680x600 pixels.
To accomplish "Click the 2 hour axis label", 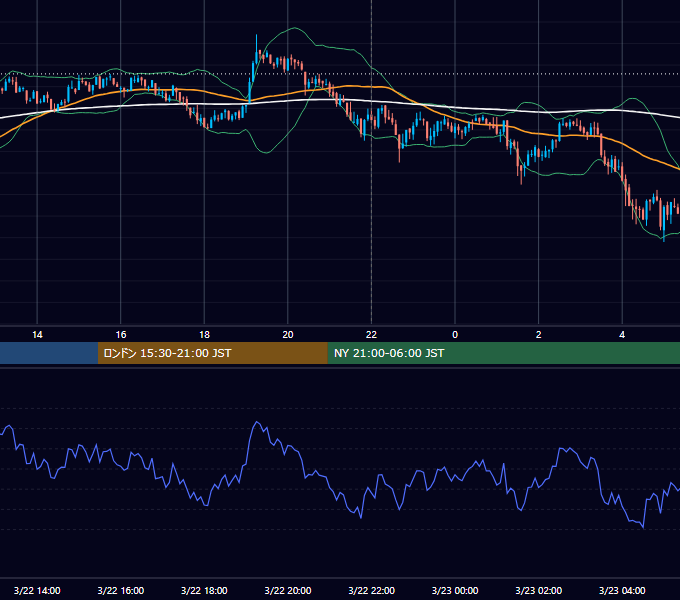I will pyautogui.click(x=539, y=335).
